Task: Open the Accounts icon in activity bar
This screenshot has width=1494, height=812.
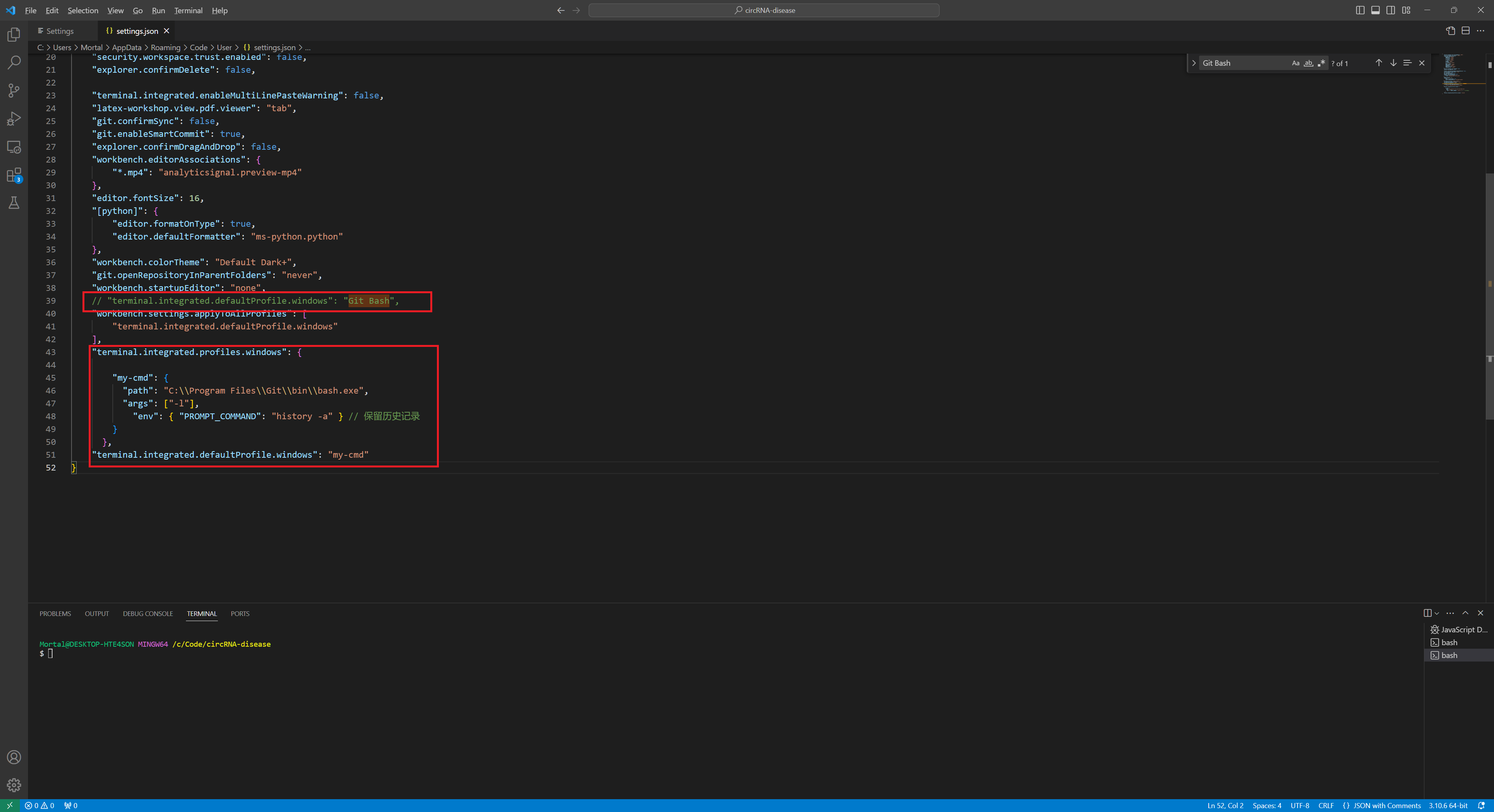Action: coord(14,757)
